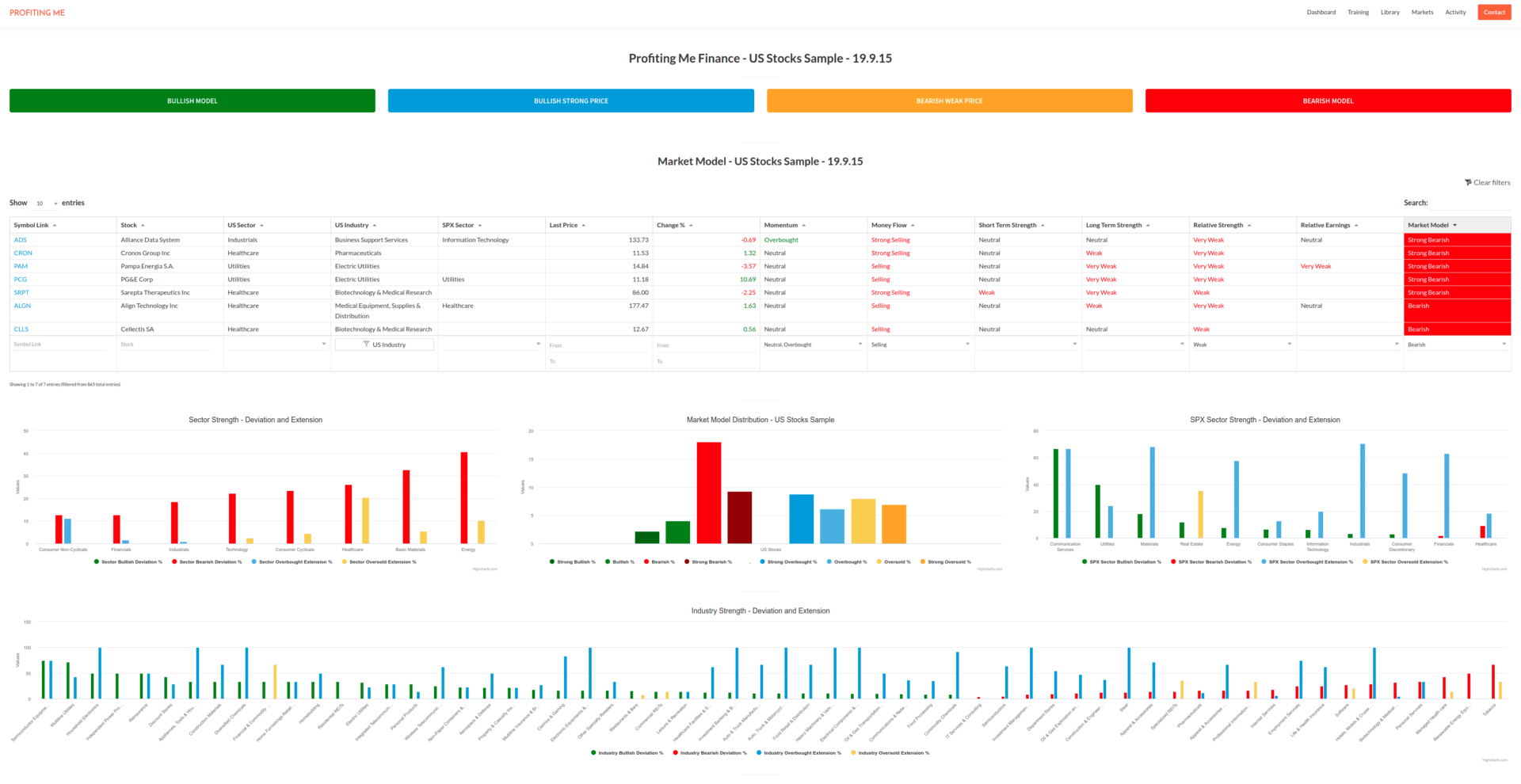1521x784 pixels.
Task: Toggle Market Model descending sort arrow
Action: pyautogui.click(x=1455, y=226)
